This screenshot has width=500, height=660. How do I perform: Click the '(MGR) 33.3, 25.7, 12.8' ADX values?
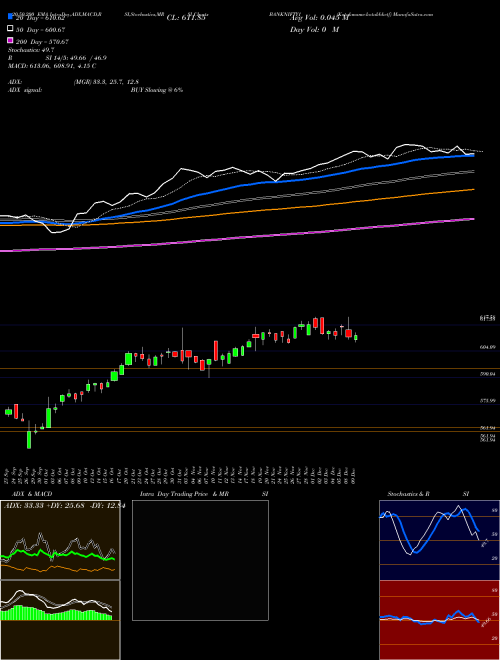pyautogui.click(x=106, y=82)
